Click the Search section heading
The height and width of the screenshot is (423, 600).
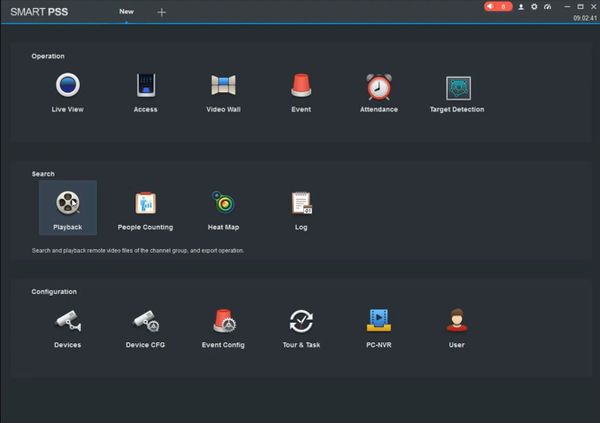[43, 174]
